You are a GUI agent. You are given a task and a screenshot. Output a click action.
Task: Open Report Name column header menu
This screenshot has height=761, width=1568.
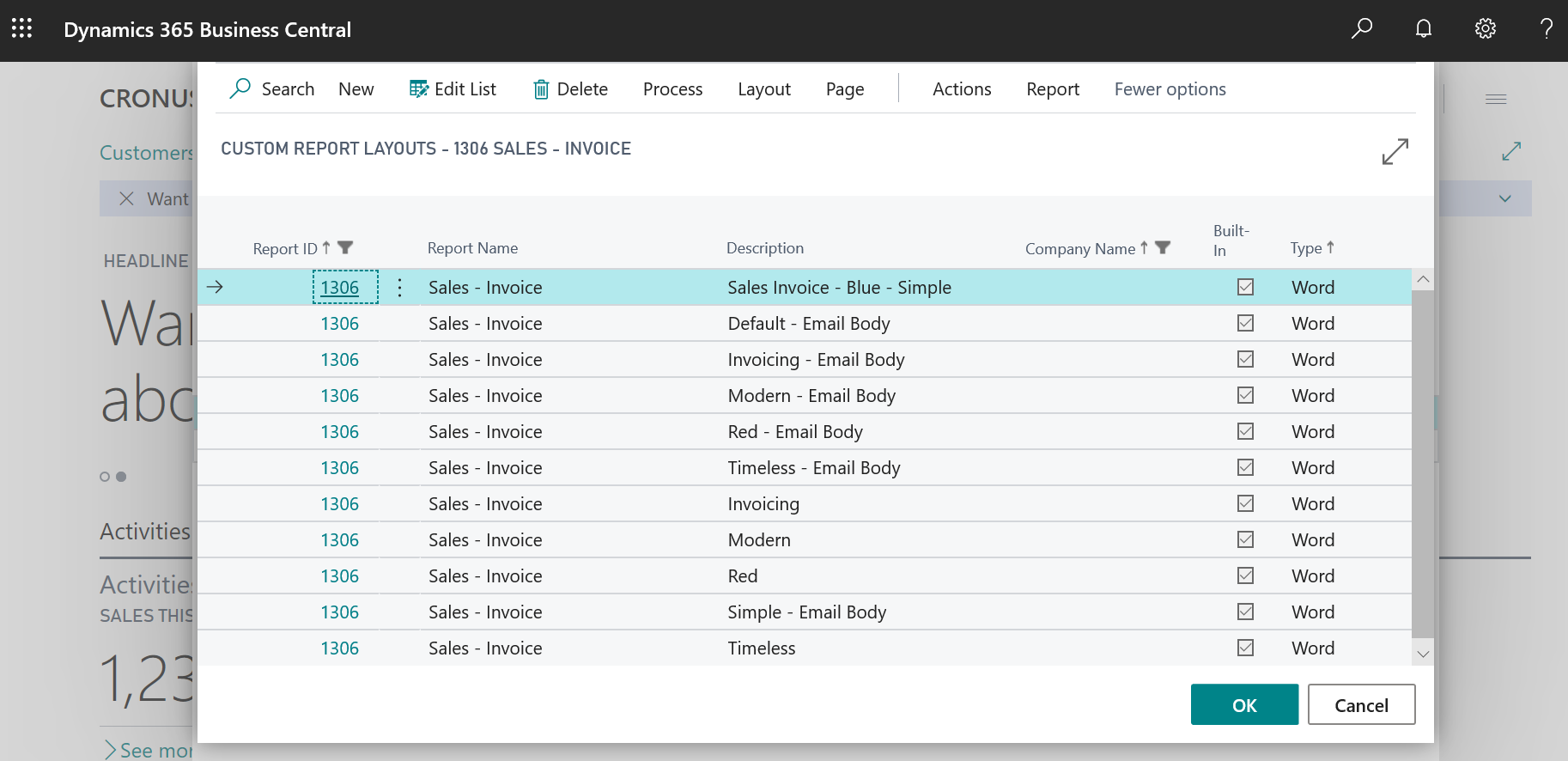click(472, 248)
